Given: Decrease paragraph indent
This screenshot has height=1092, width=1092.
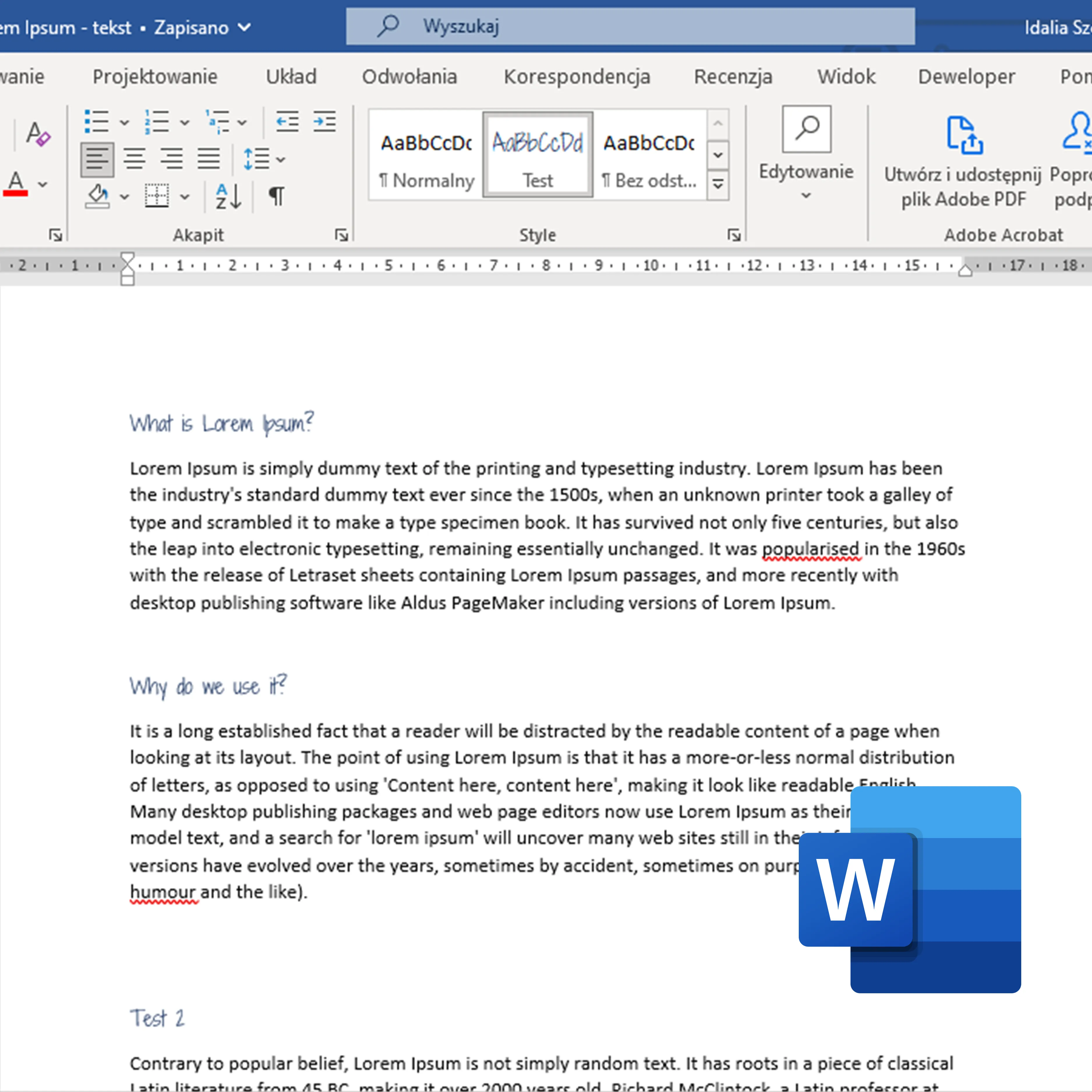Looking at the screenshot, I should tap(287, 122).
